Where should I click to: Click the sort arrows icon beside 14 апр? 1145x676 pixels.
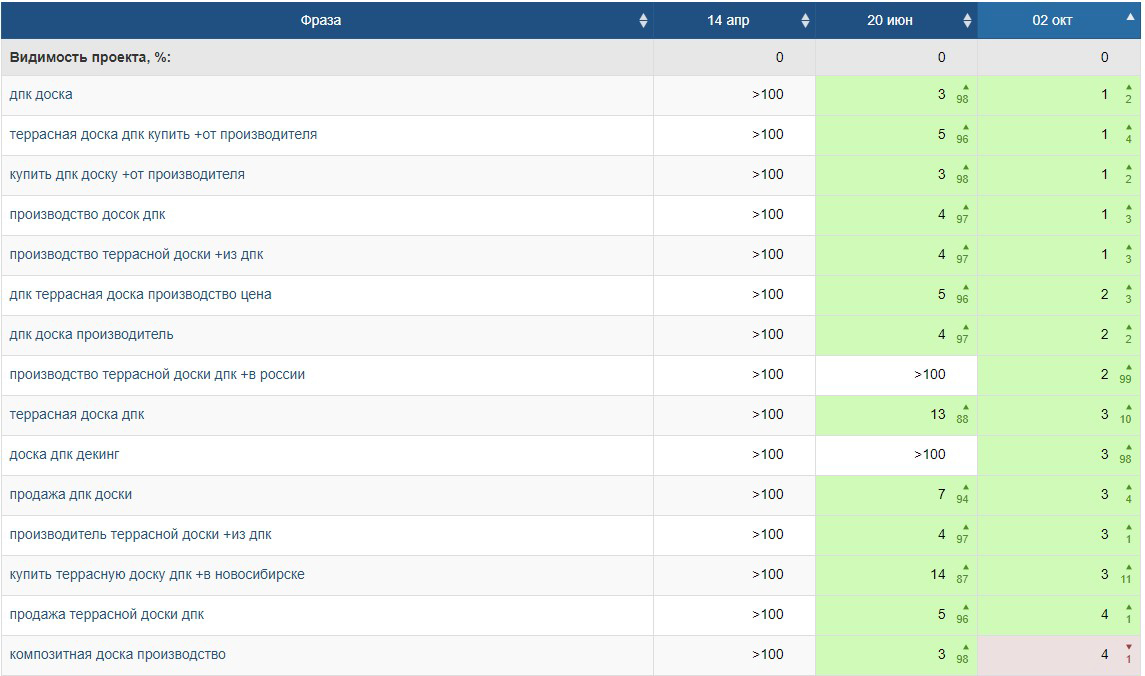805,20
